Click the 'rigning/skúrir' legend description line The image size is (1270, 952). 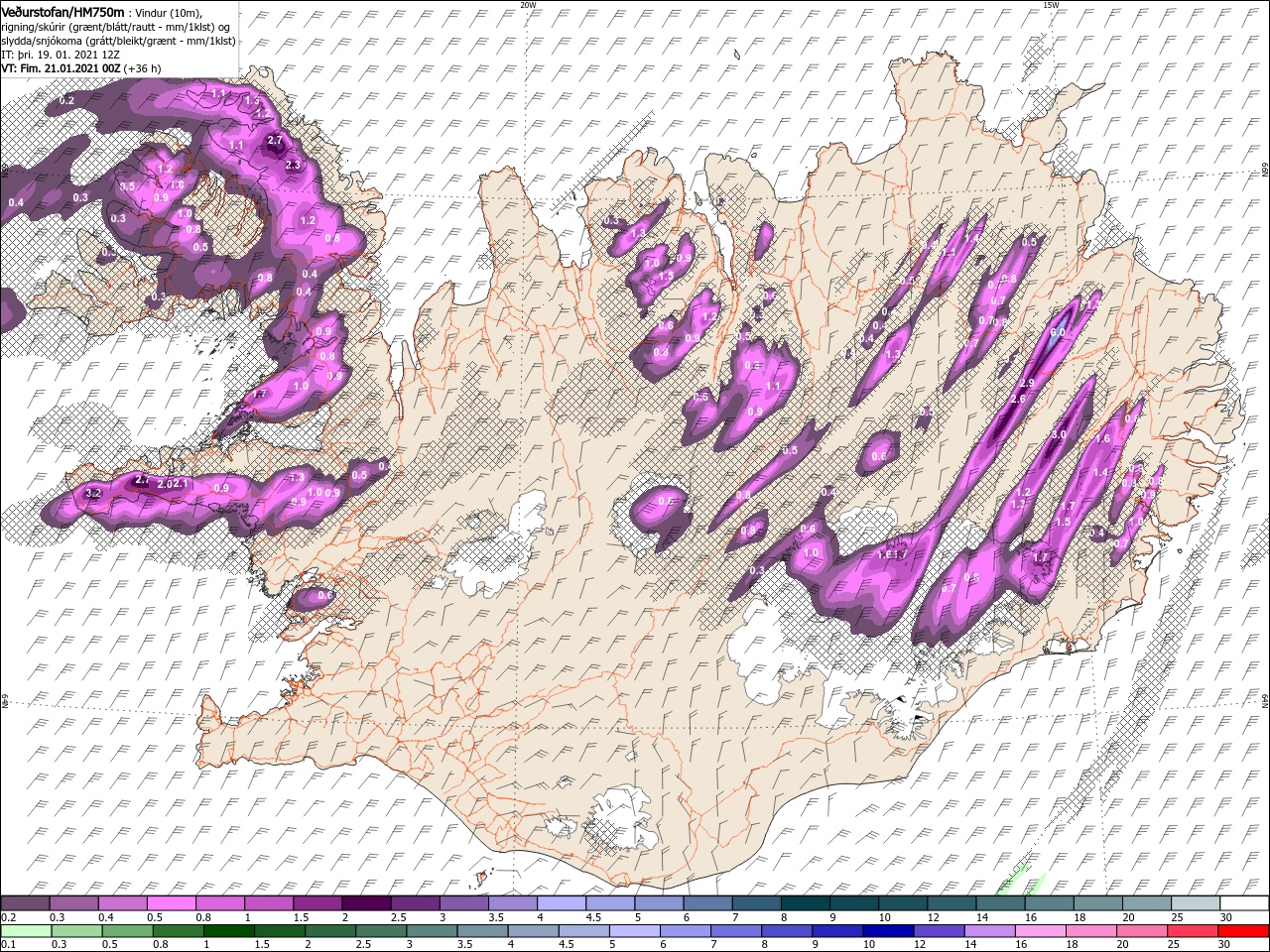pyautogui.click(x=116, y=27)
